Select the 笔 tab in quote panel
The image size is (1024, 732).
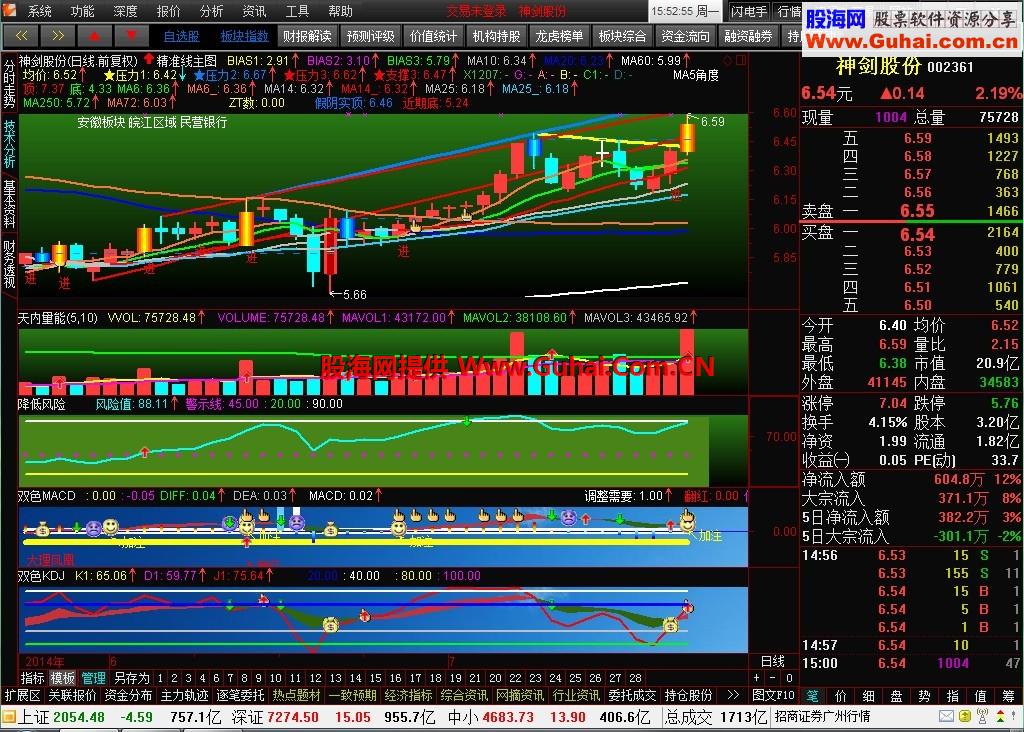point(812,696)
